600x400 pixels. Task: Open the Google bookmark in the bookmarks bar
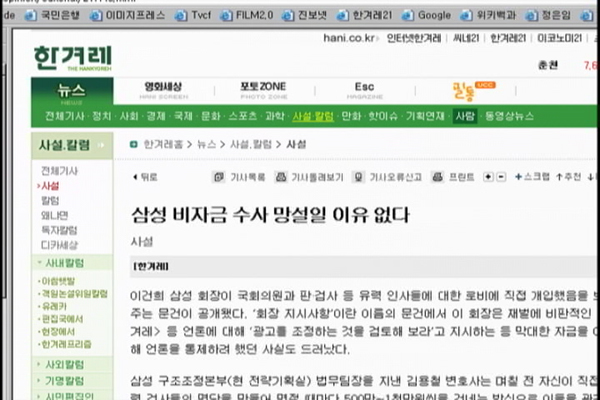point(427,16)
